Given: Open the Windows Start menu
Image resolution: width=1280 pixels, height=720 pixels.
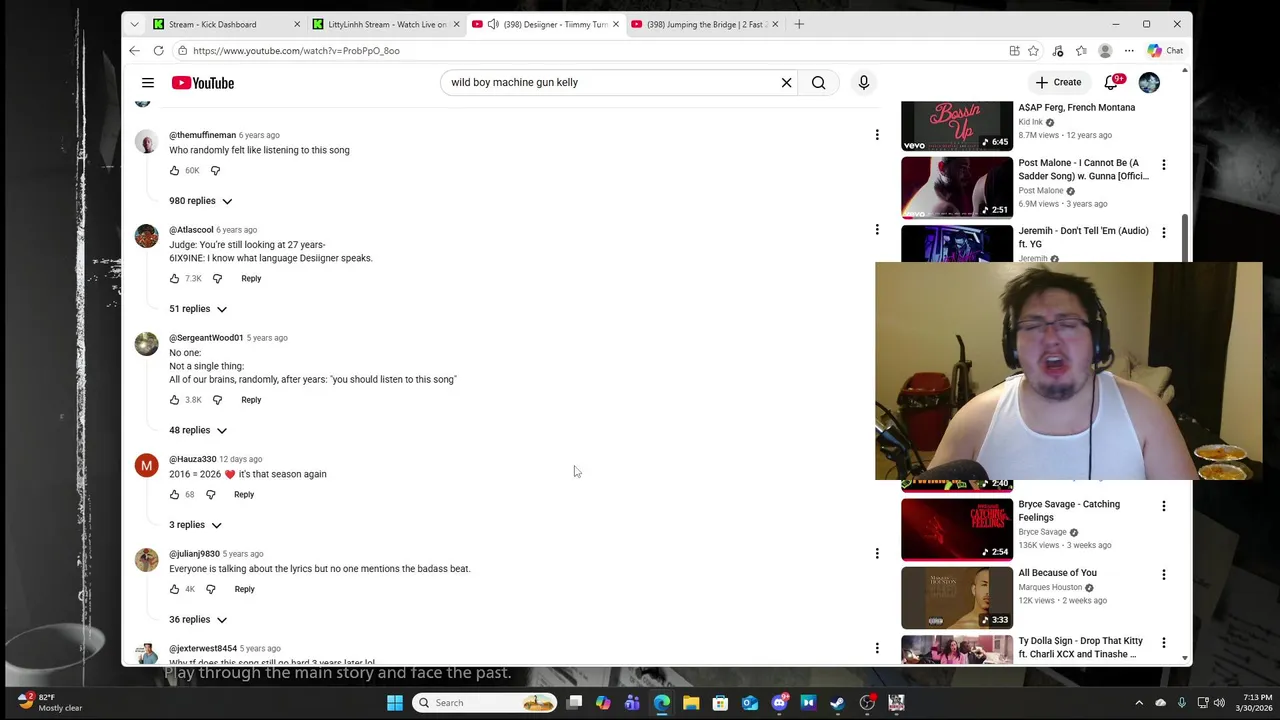Looking at the screenshot, I should click(395, 703).
